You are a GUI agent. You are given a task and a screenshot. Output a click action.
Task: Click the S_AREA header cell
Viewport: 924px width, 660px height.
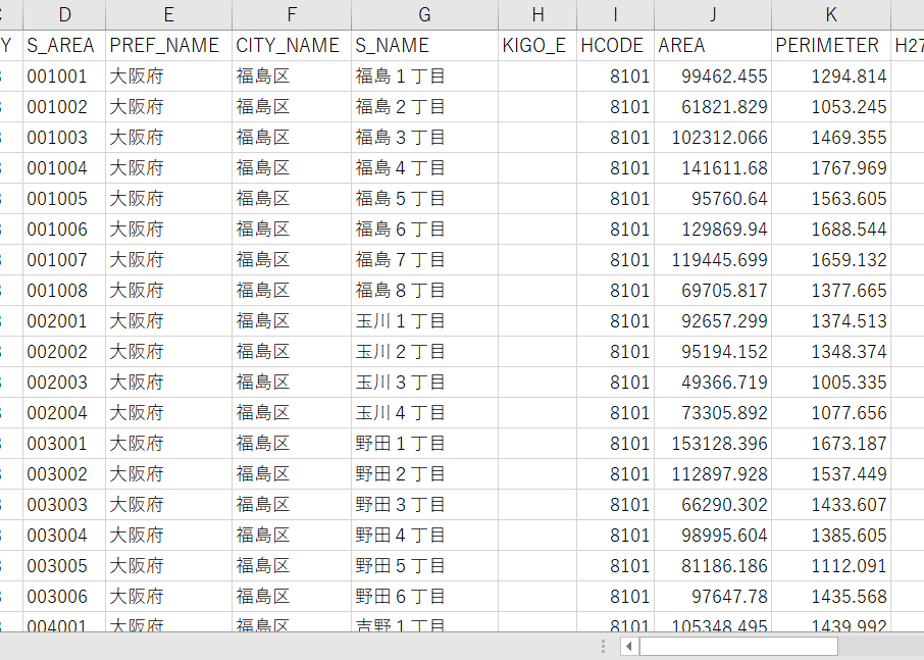coord(64,45)
